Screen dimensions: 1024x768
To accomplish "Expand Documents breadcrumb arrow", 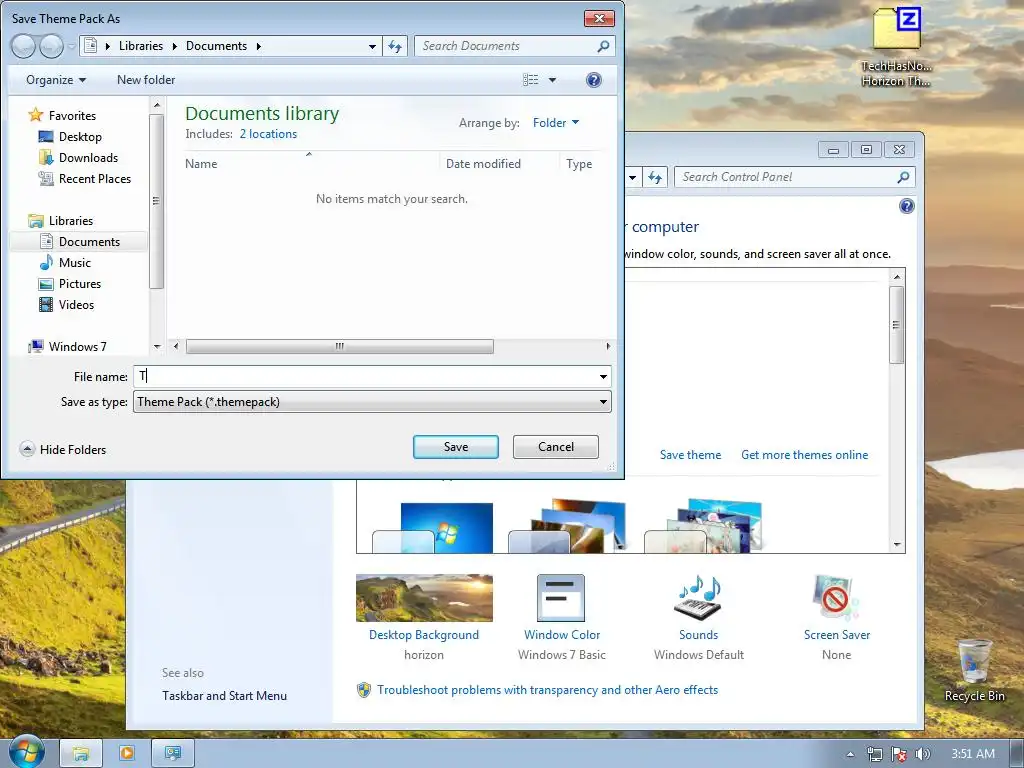I will tap(259, 46).
